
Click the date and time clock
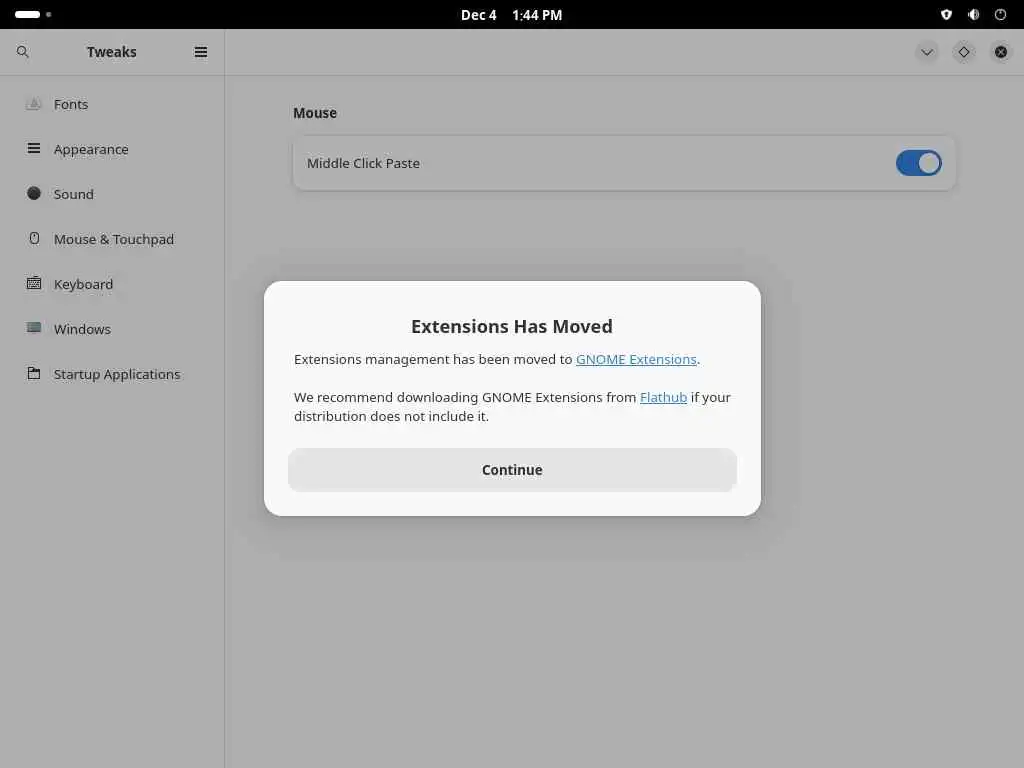click(x=511, y=14)
